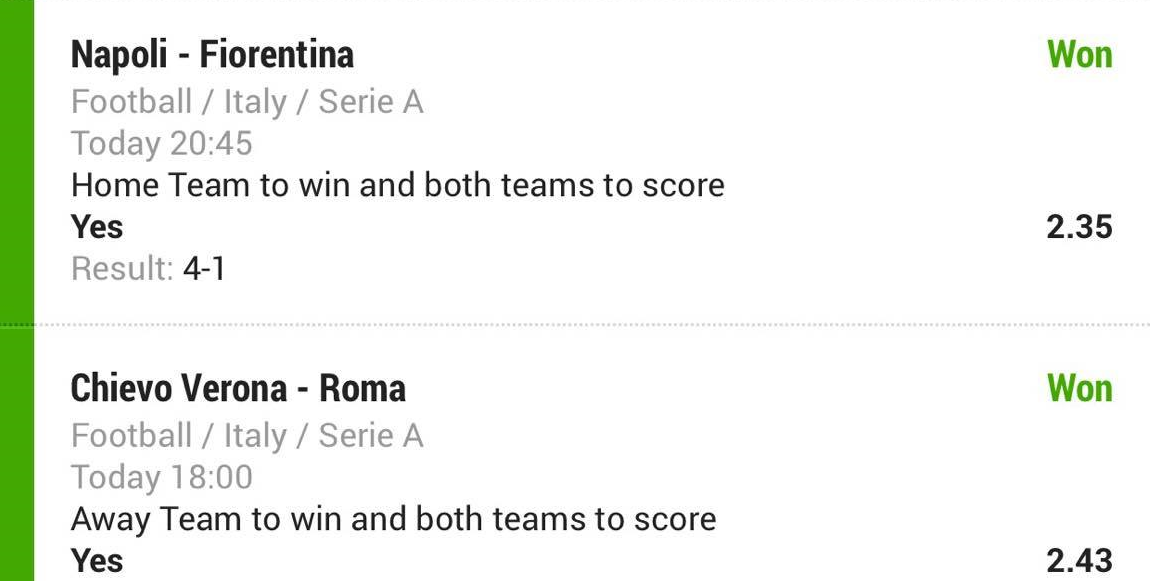
Task: Click Yes selection under Away Team market
Action: tap(97, 561)
